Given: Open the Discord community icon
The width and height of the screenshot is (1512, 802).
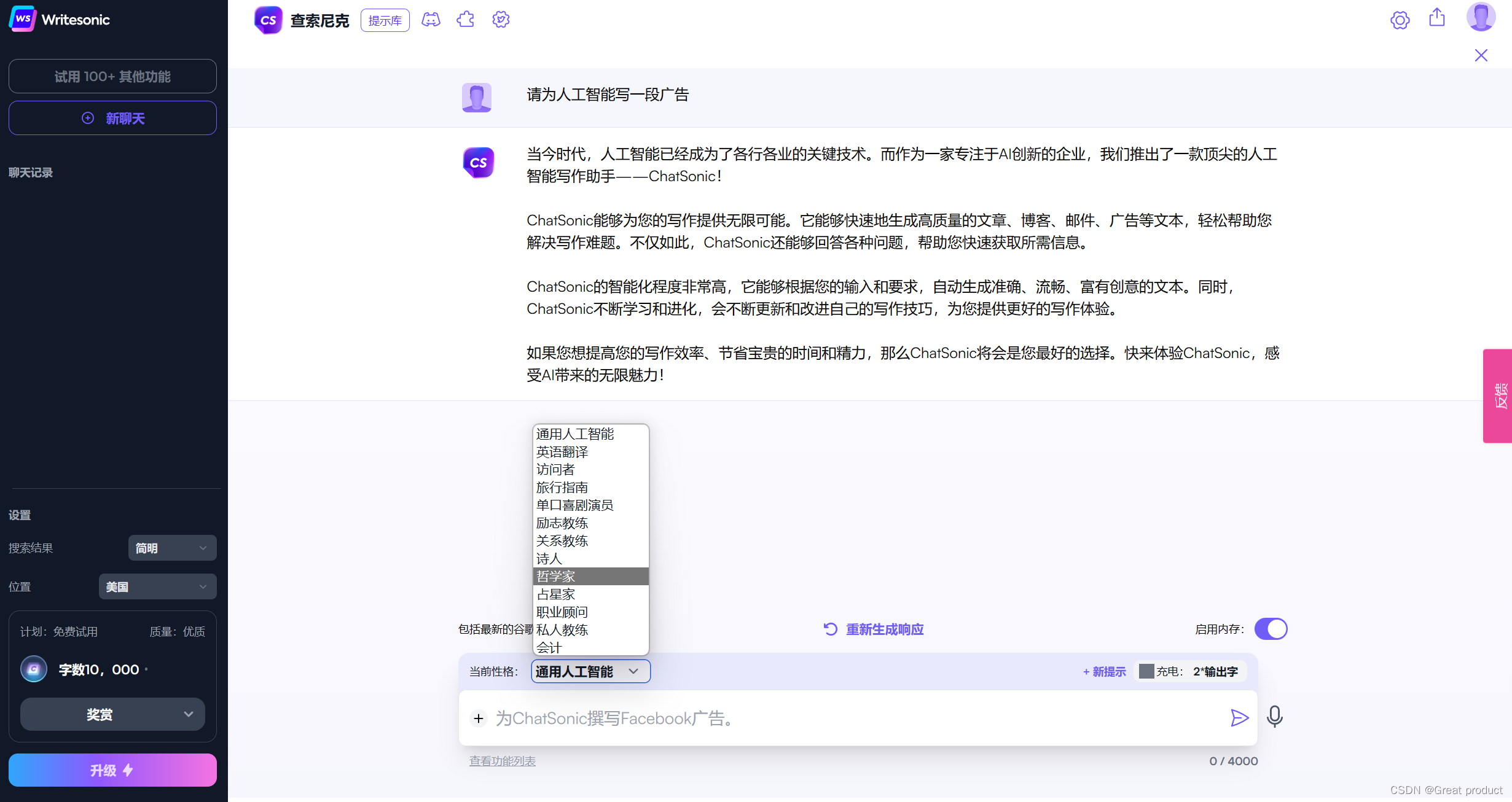Looking at the screenshot, I should (431, 20).
